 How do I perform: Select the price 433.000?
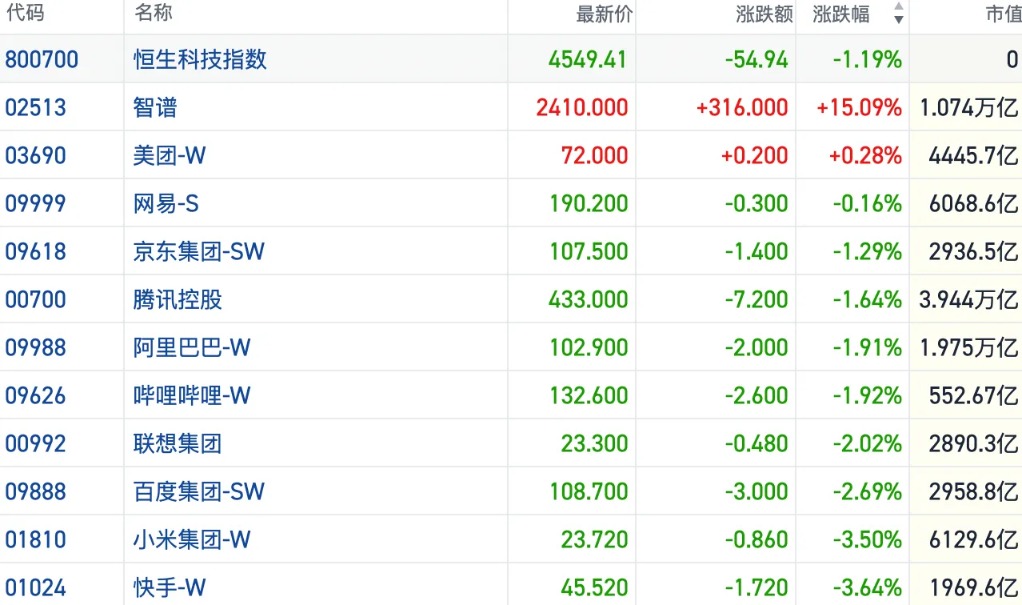[x=588, y=300]
